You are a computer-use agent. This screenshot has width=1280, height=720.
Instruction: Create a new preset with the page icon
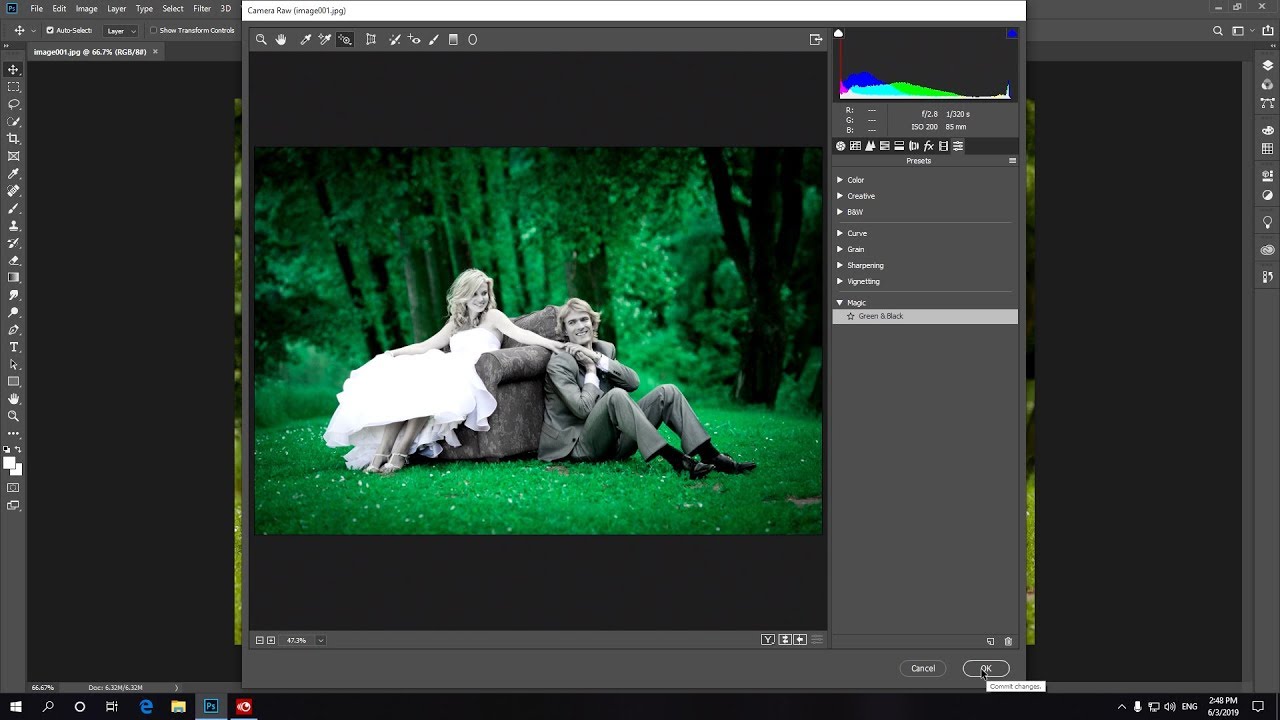(991, 641)
